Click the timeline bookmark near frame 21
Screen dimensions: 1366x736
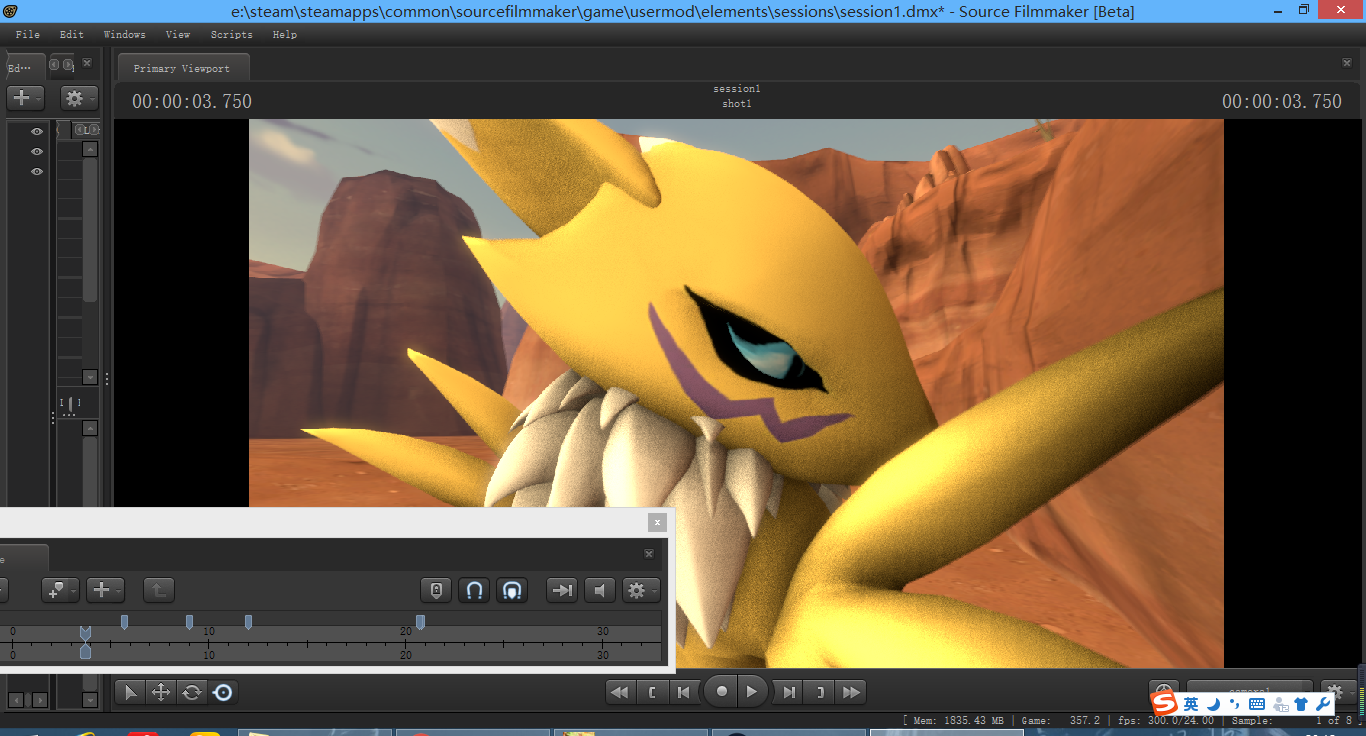[x=420, y=622]
